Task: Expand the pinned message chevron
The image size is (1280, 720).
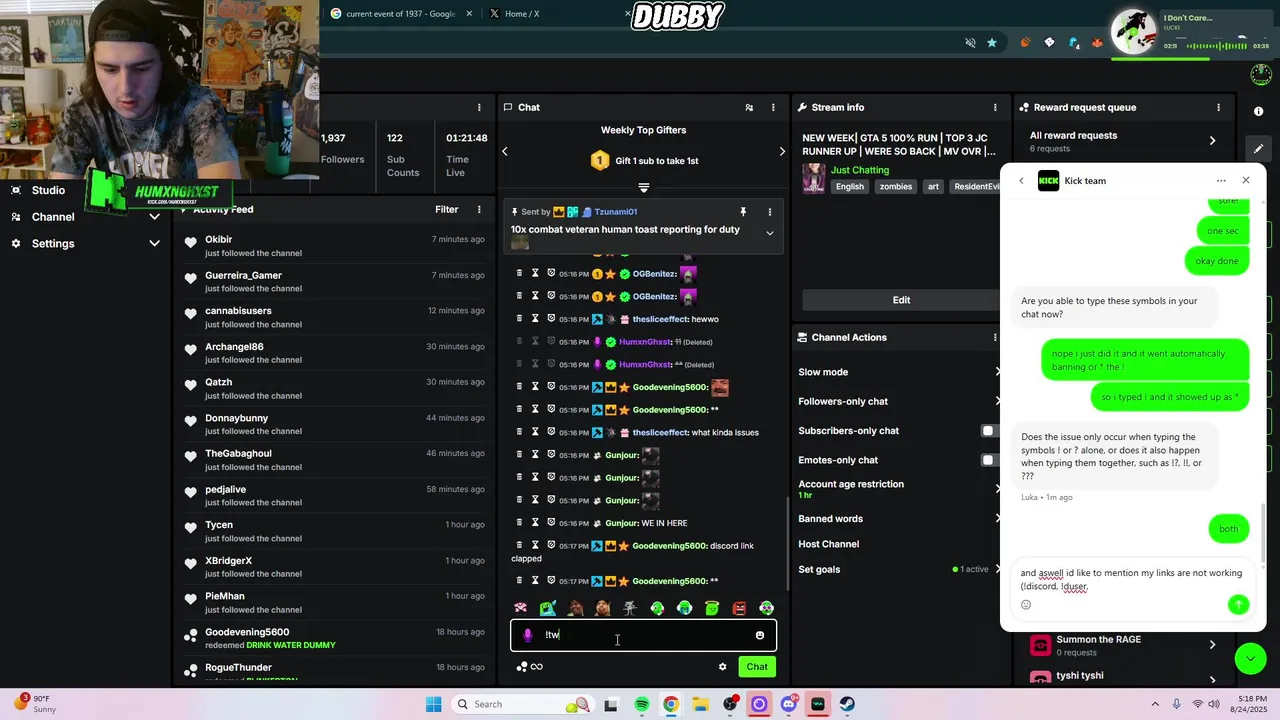Action: [x=769, y=233]
